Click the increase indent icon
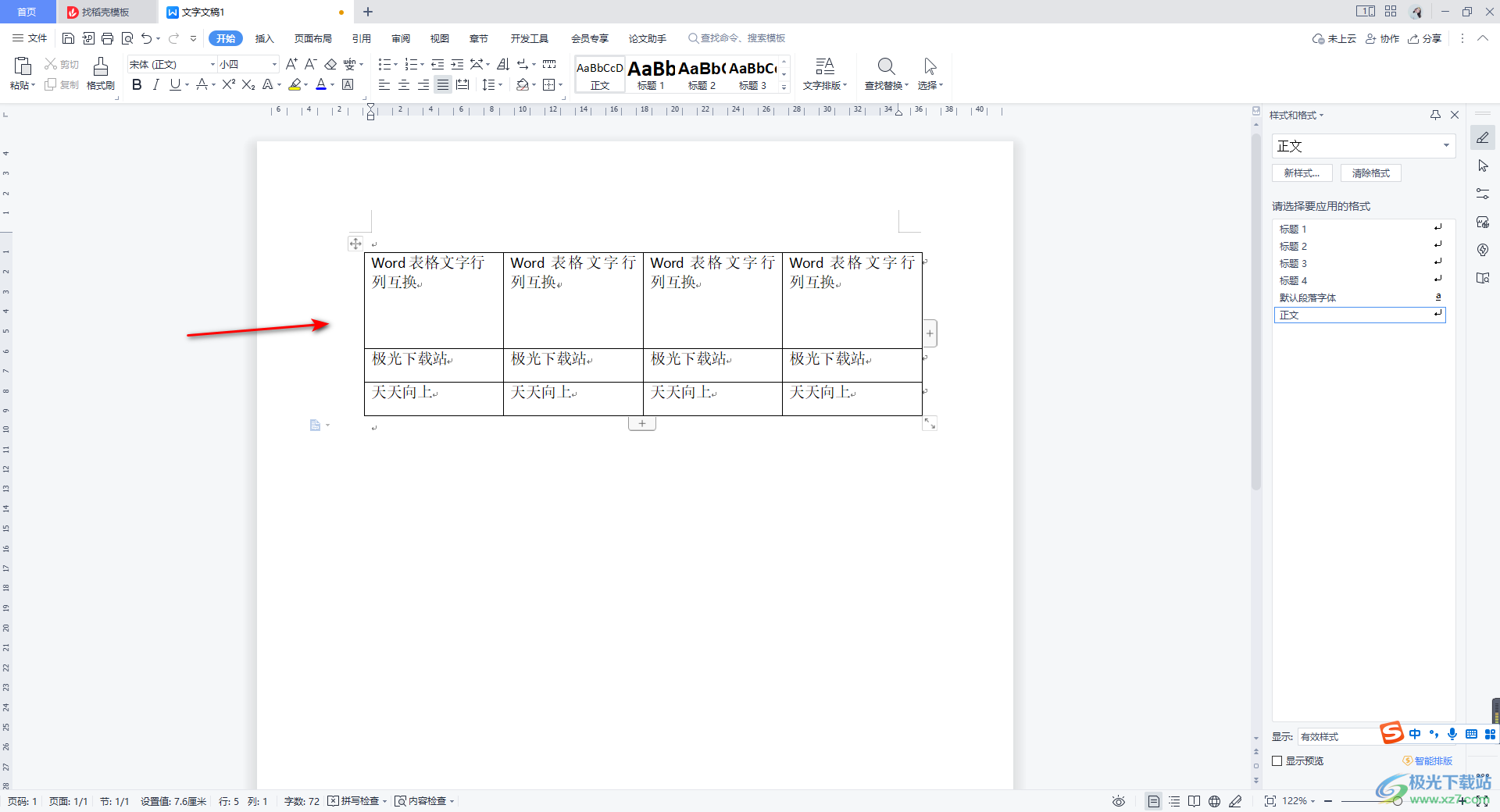The width and height of the screenshot is (1500, 812). tap(457, 64)
